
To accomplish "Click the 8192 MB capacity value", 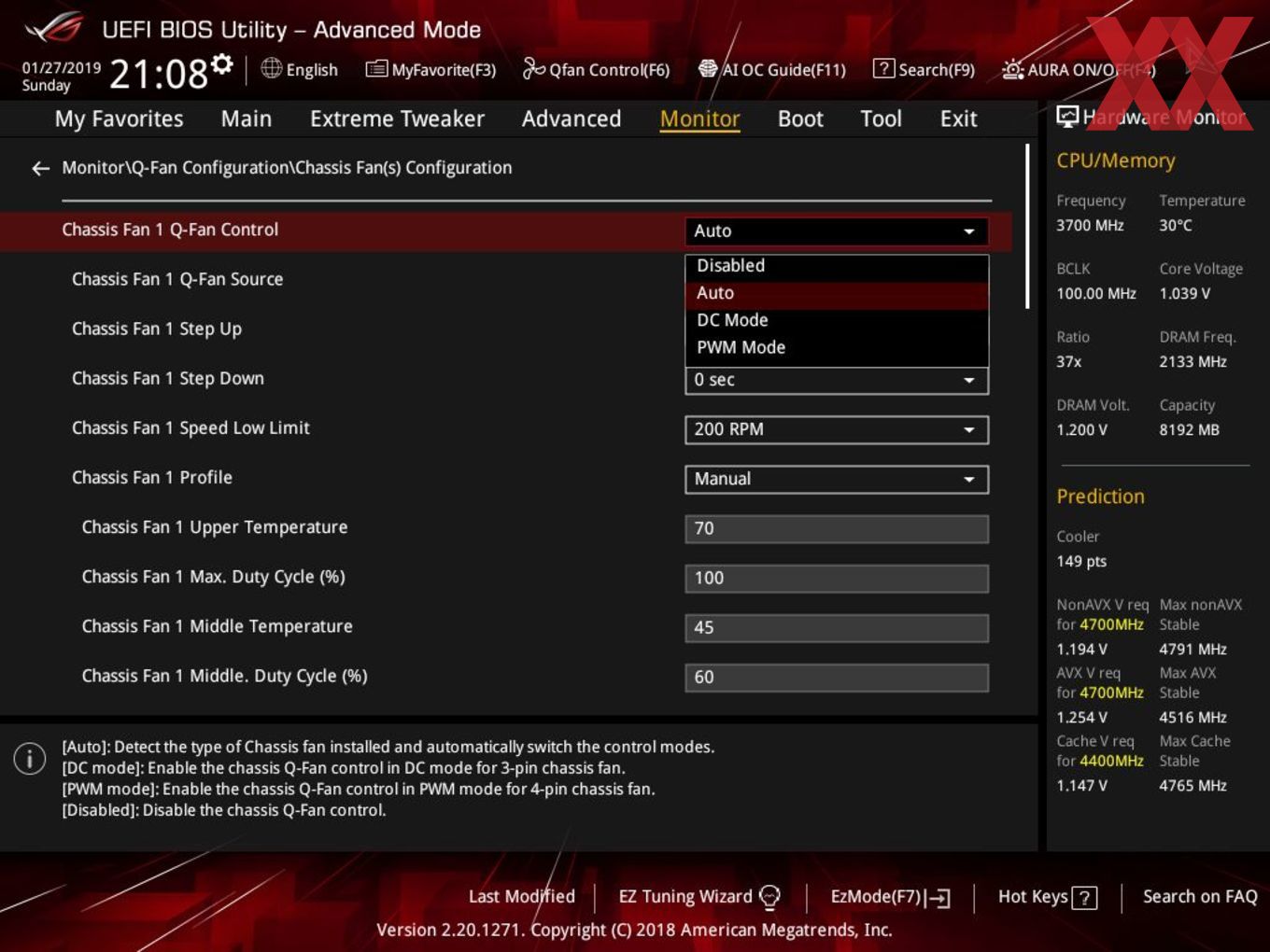I will point(1189,430).
